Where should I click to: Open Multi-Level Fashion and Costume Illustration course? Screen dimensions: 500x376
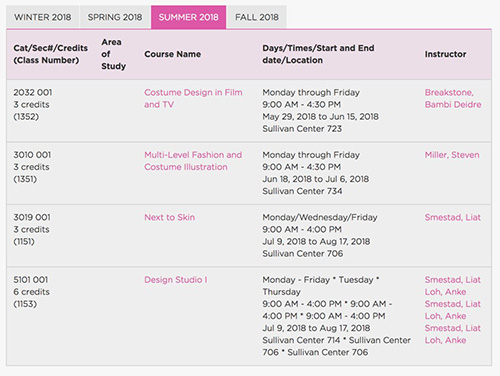[x=193, y=161]
